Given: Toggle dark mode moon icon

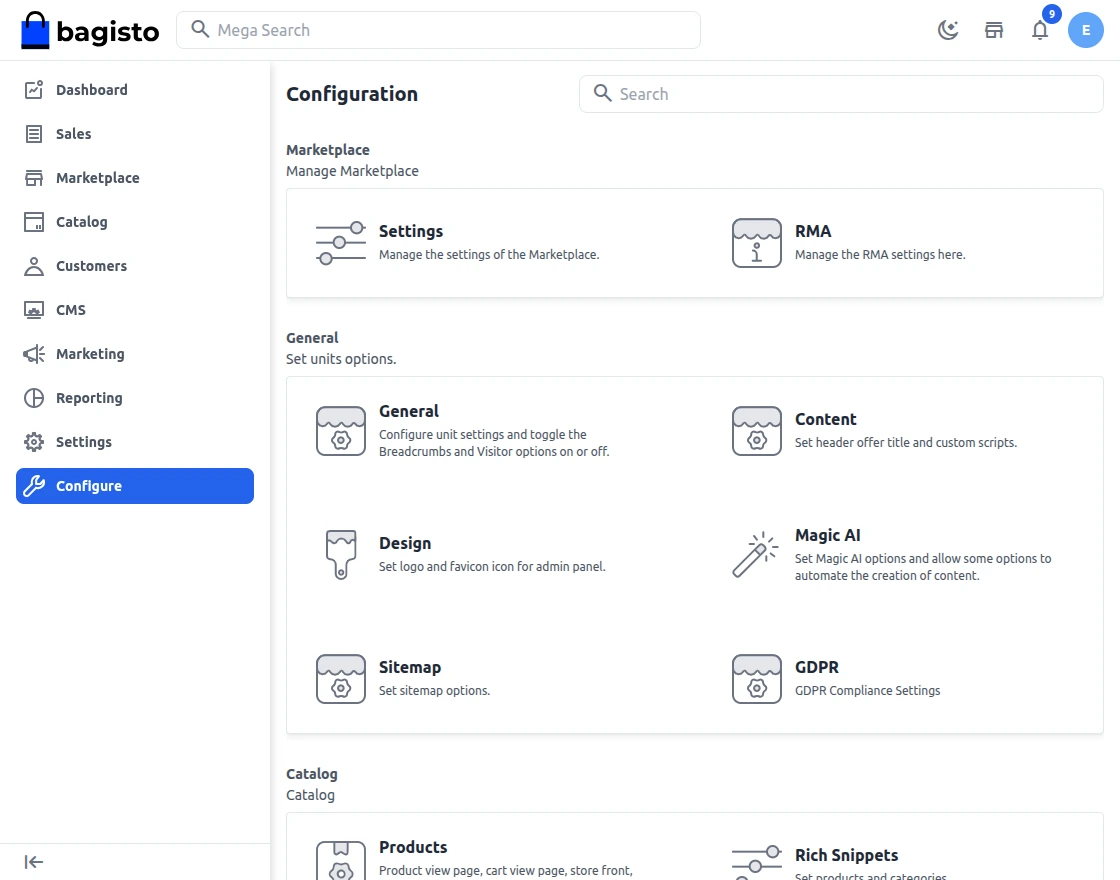Looking at the screenshot, I should click(x=947, y=30).
